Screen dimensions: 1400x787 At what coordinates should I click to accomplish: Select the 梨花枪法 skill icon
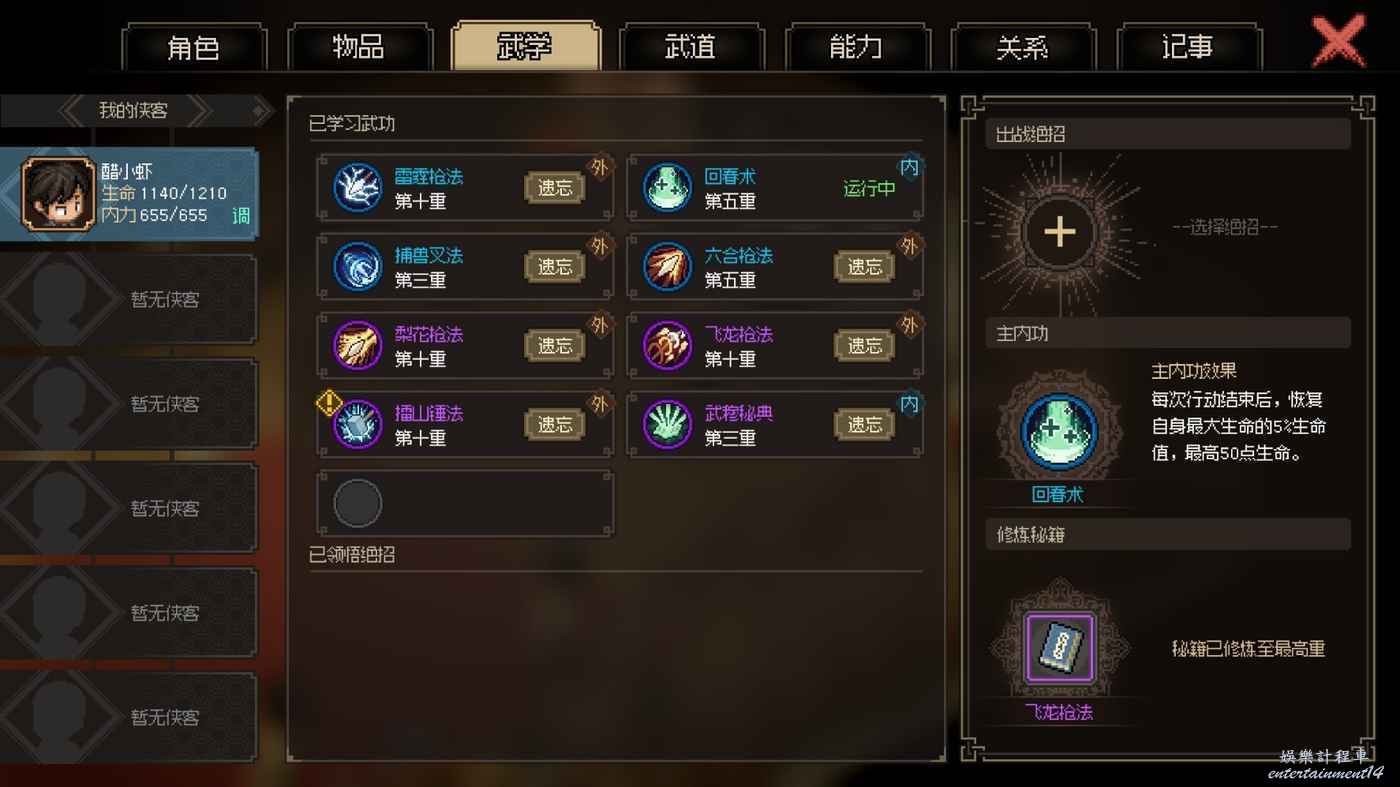[x=357, y=346]
